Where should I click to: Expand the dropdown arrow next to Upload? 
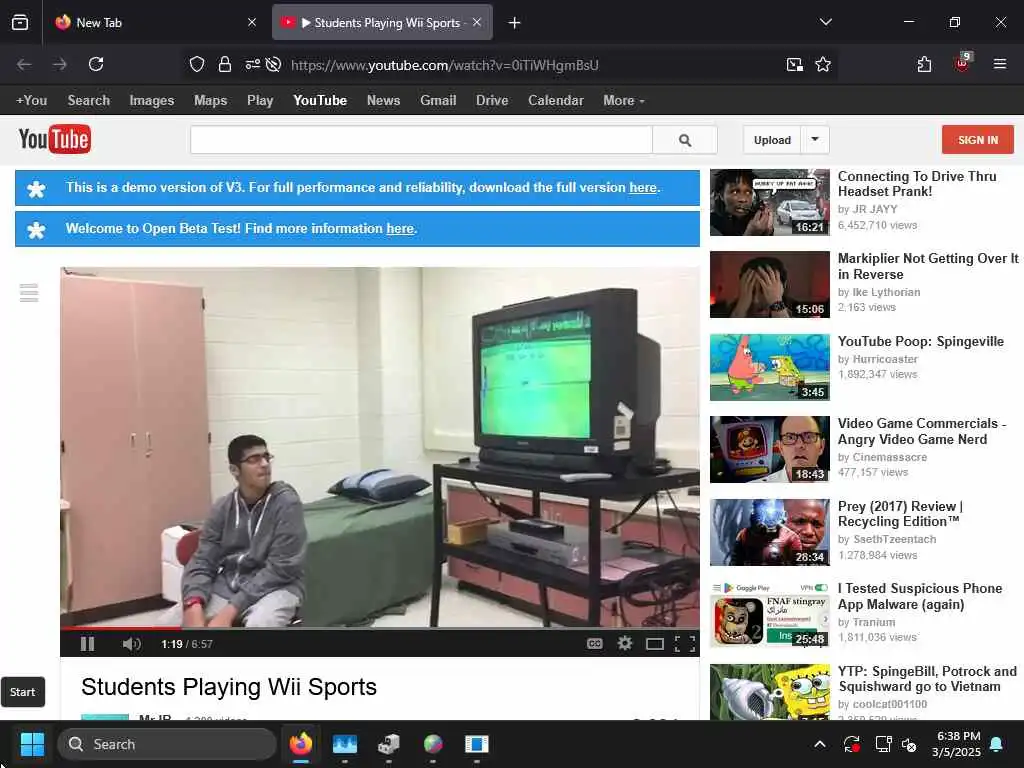pyautogui.click(x=815, y=140)
